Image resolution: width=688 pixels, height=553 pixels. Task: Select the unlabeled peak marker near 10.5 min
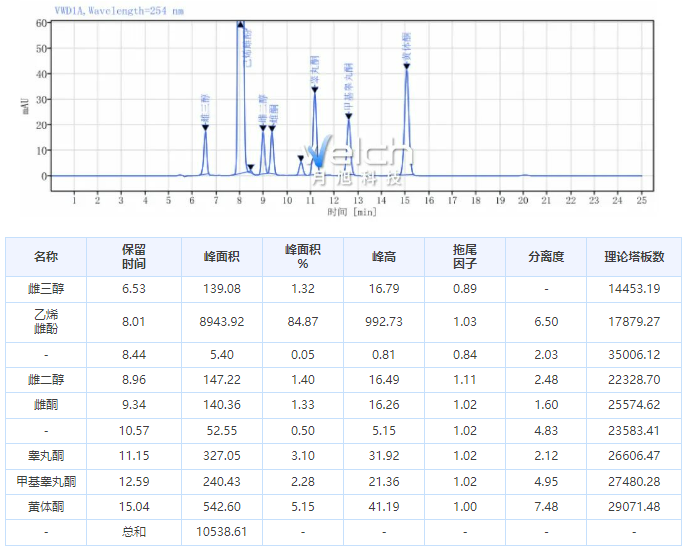point(300,158)
